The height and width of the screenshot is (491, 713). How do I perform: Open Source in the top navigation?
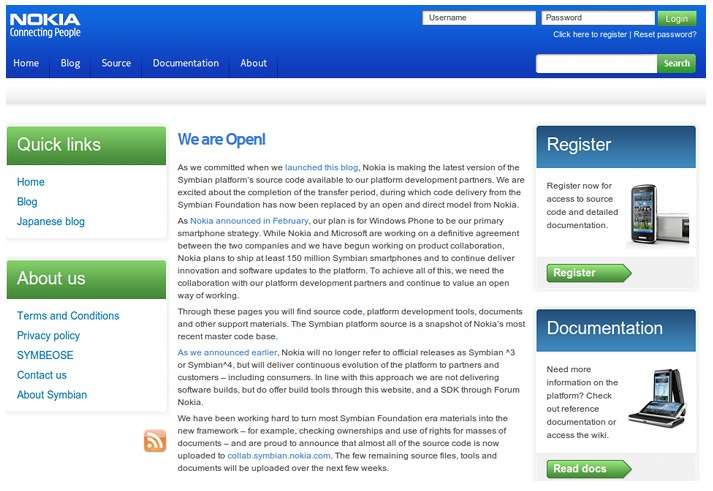[x=116, y=63]
